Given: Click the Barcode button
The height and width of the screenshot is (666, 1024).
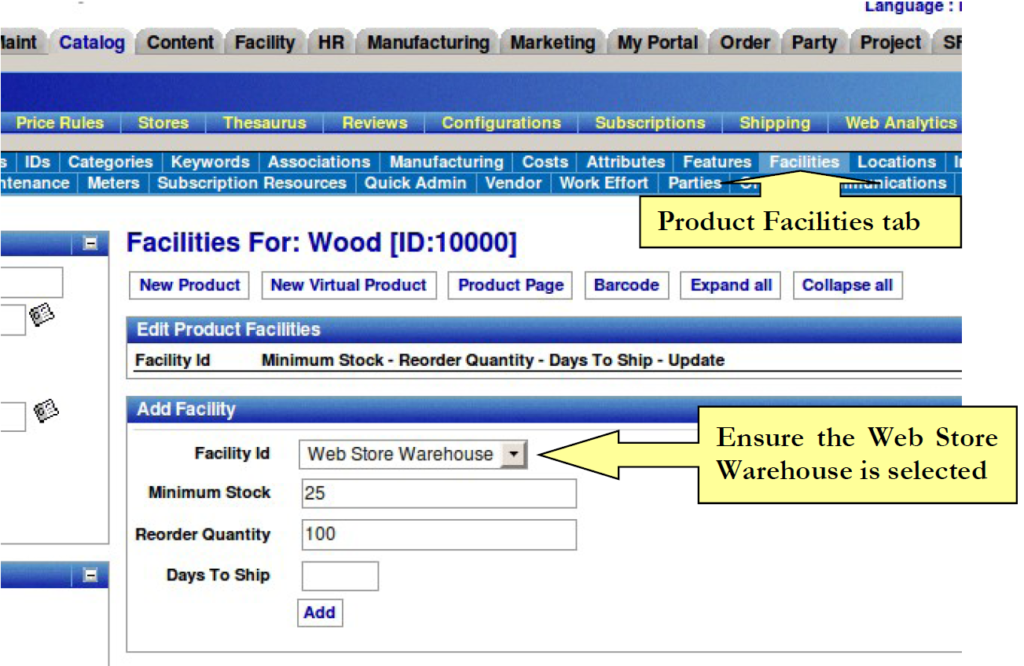Looking at the screenshot, I should [626, 285].
